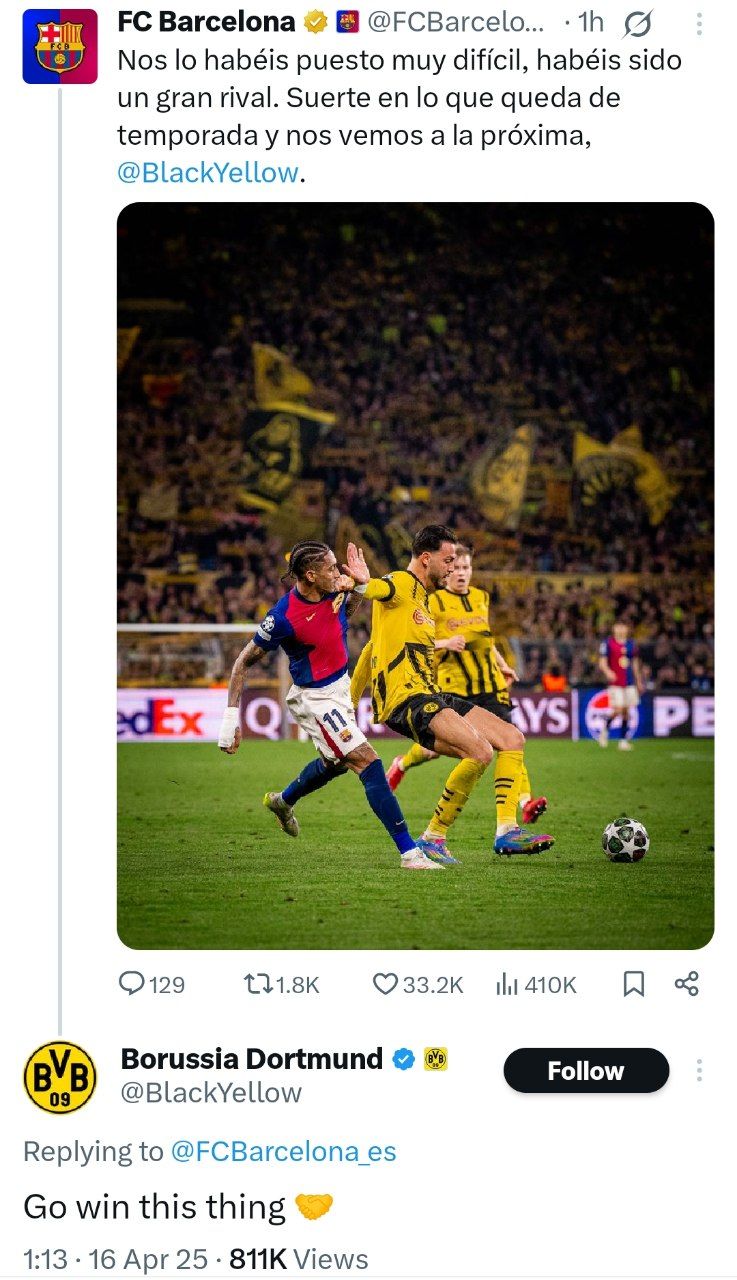The width and height of the screenshot is (737, 1280).
Task: Open @BlackYellow mention in tweet text
Action: click(208, 172)
